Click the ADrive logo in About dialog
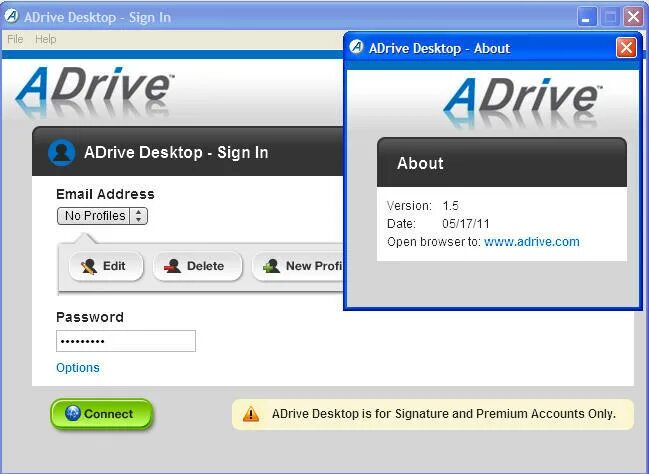Screen dimensions: 649x474 (x=523, y=102)
